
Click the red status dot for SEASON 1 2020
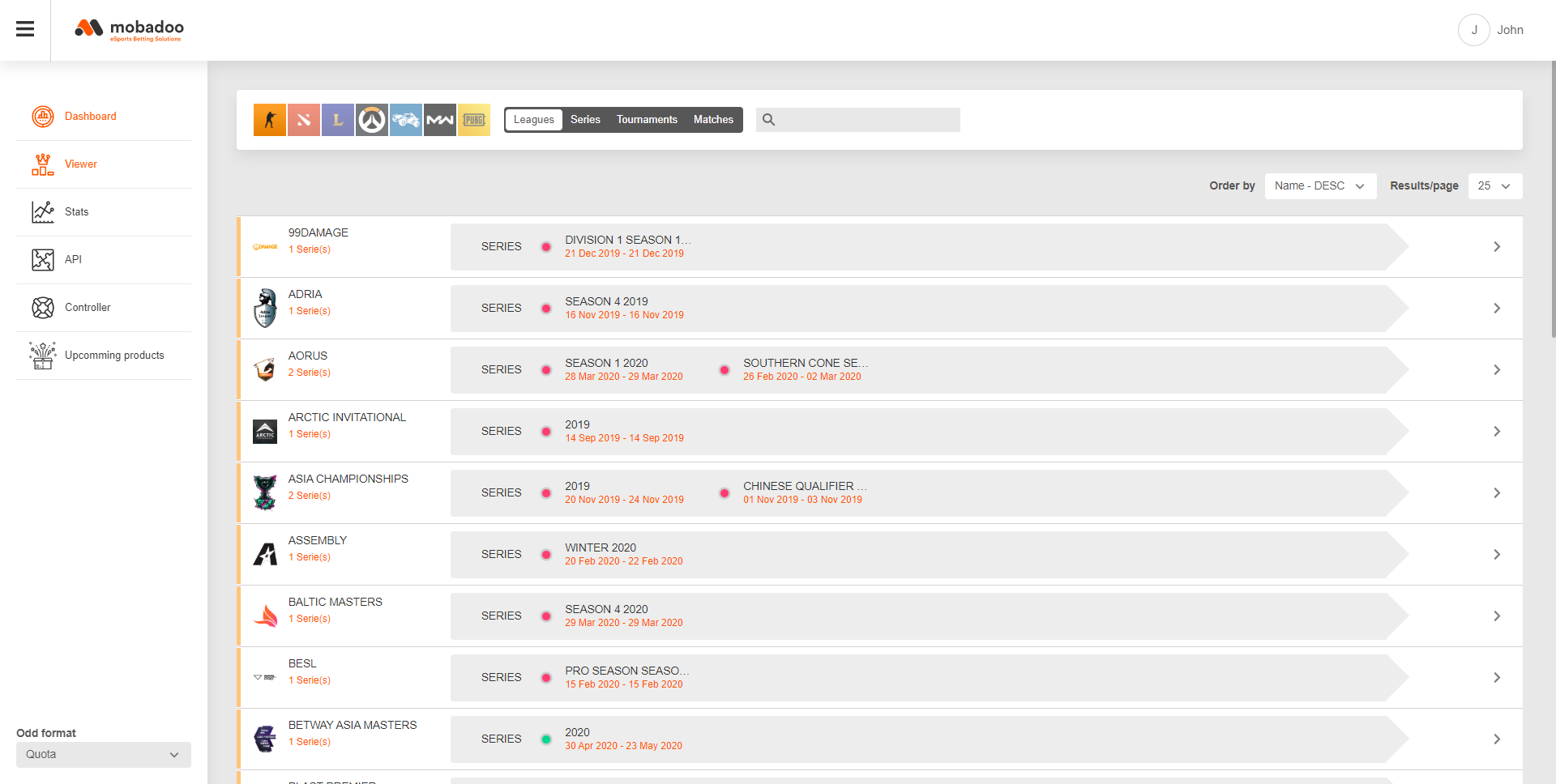(546, 370)
